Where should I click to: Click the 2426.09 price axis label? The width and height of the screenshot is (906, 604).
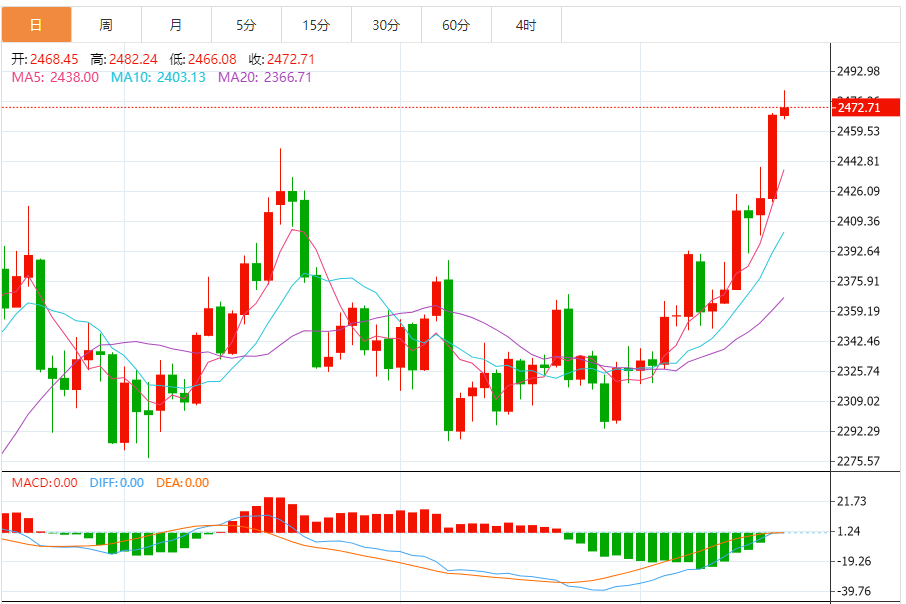point(859,192)
